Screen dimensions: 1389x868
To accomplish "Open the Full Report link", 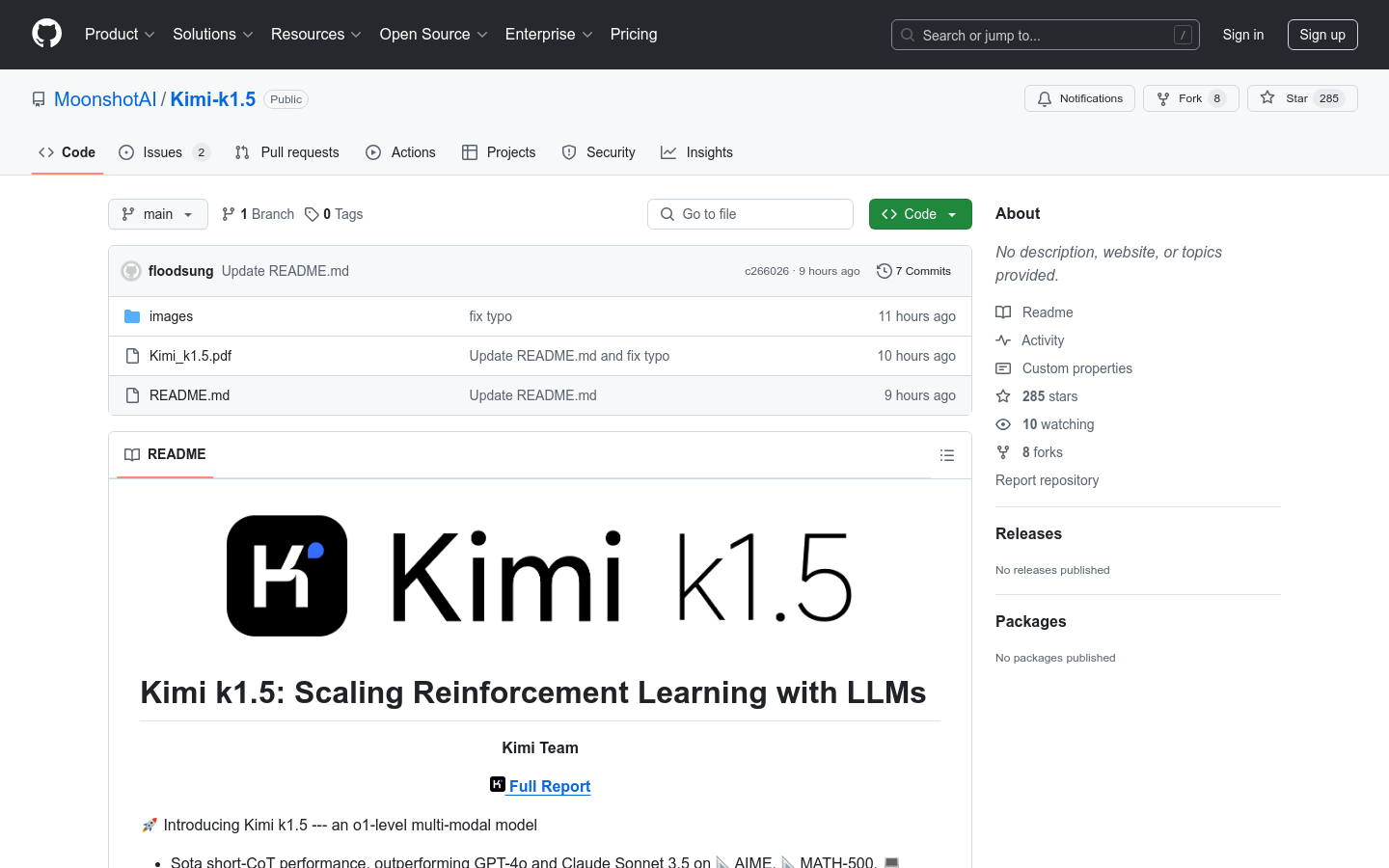I will click(x=549, y=786).
